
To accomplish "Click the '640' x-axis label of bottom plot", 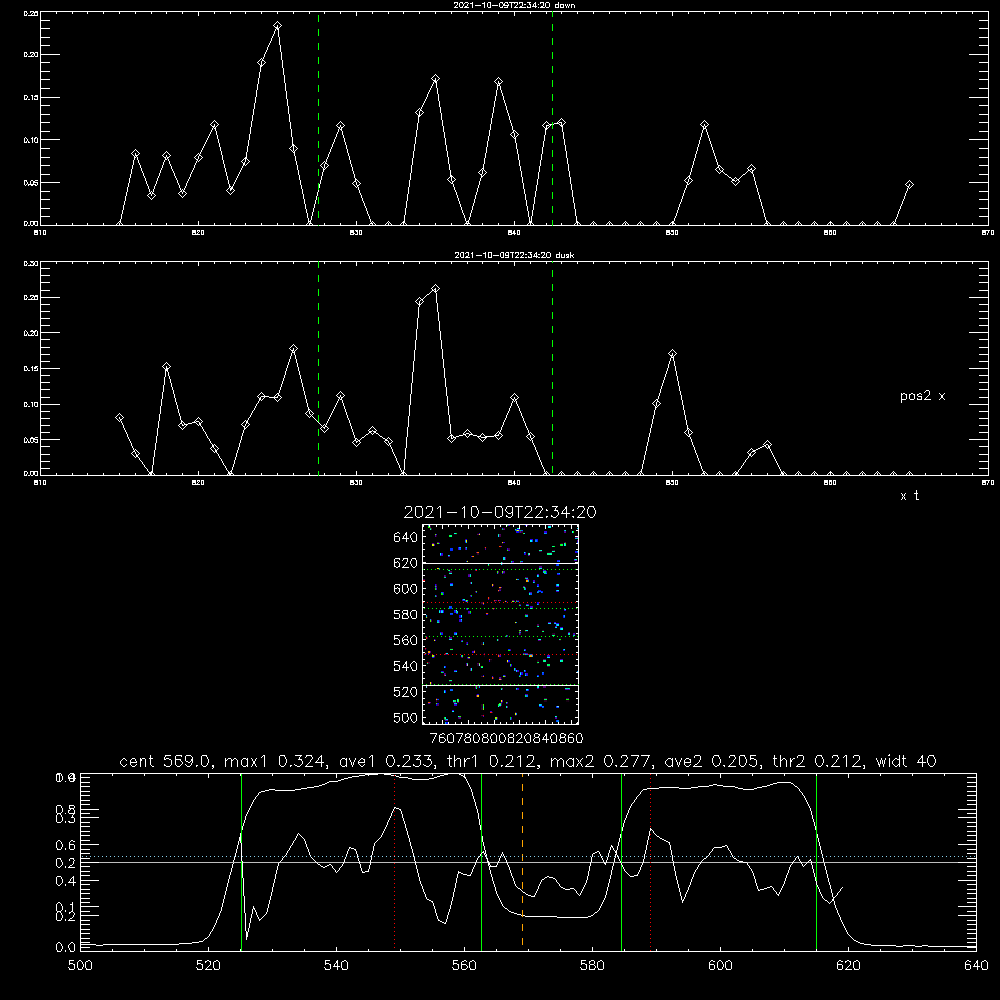I will click(976, 966).
